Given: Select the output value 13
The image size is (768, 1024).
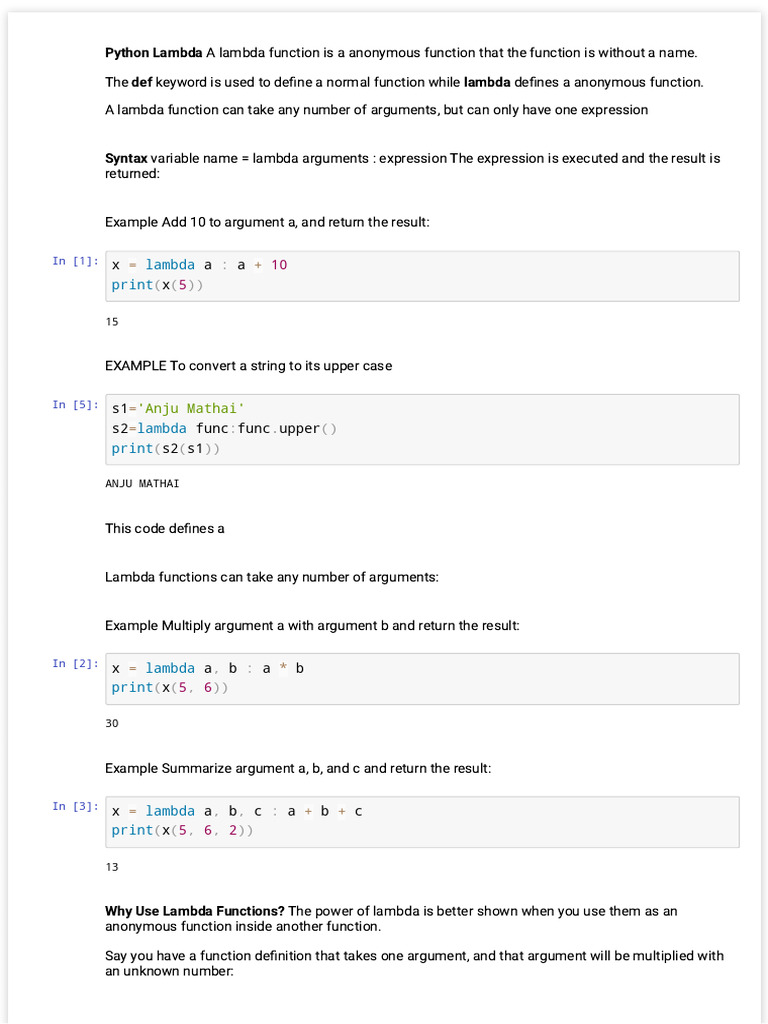Looking at the screenshot, I should click(x=112, y=867).
